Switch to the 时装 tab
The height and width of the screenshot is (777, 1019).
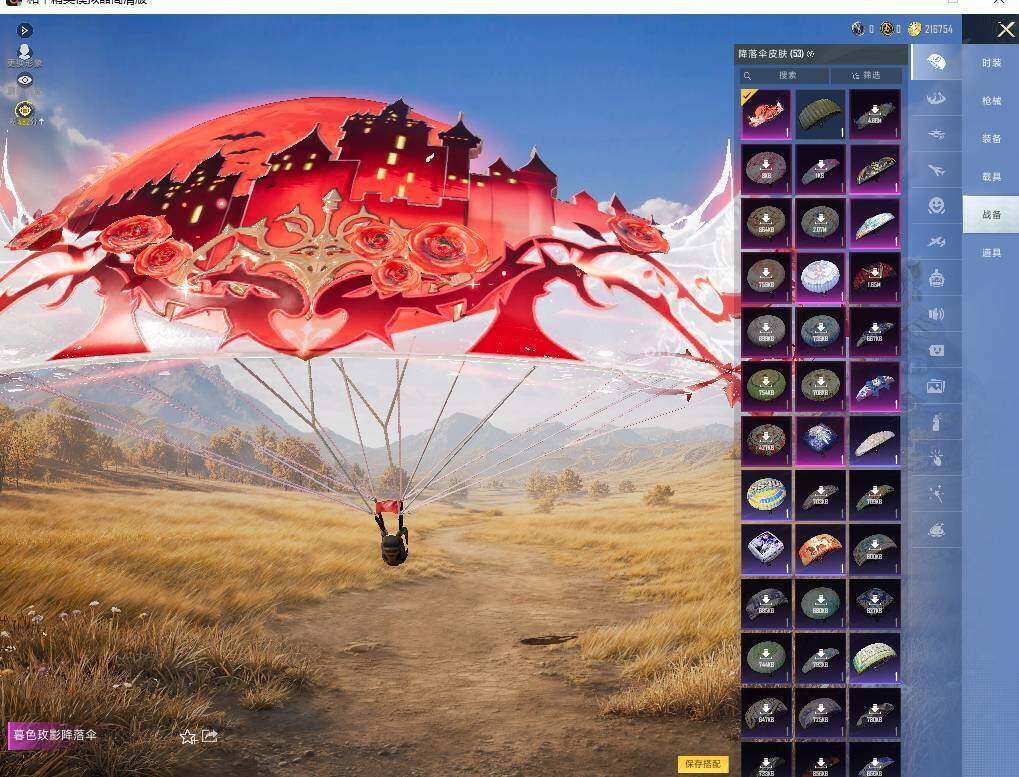click(991, 63)
